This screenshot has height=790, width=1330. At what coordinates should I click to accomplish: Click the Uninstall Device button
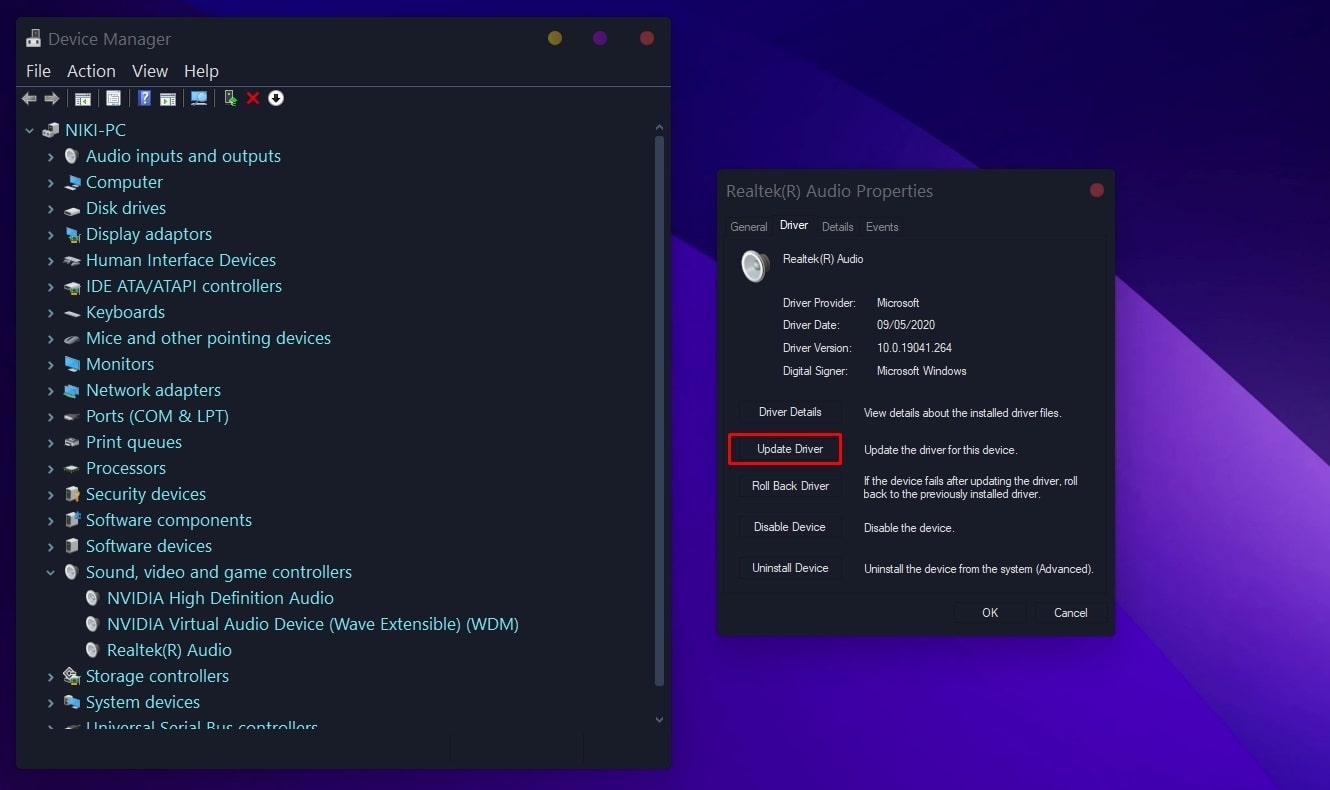[x=790, y=568]
